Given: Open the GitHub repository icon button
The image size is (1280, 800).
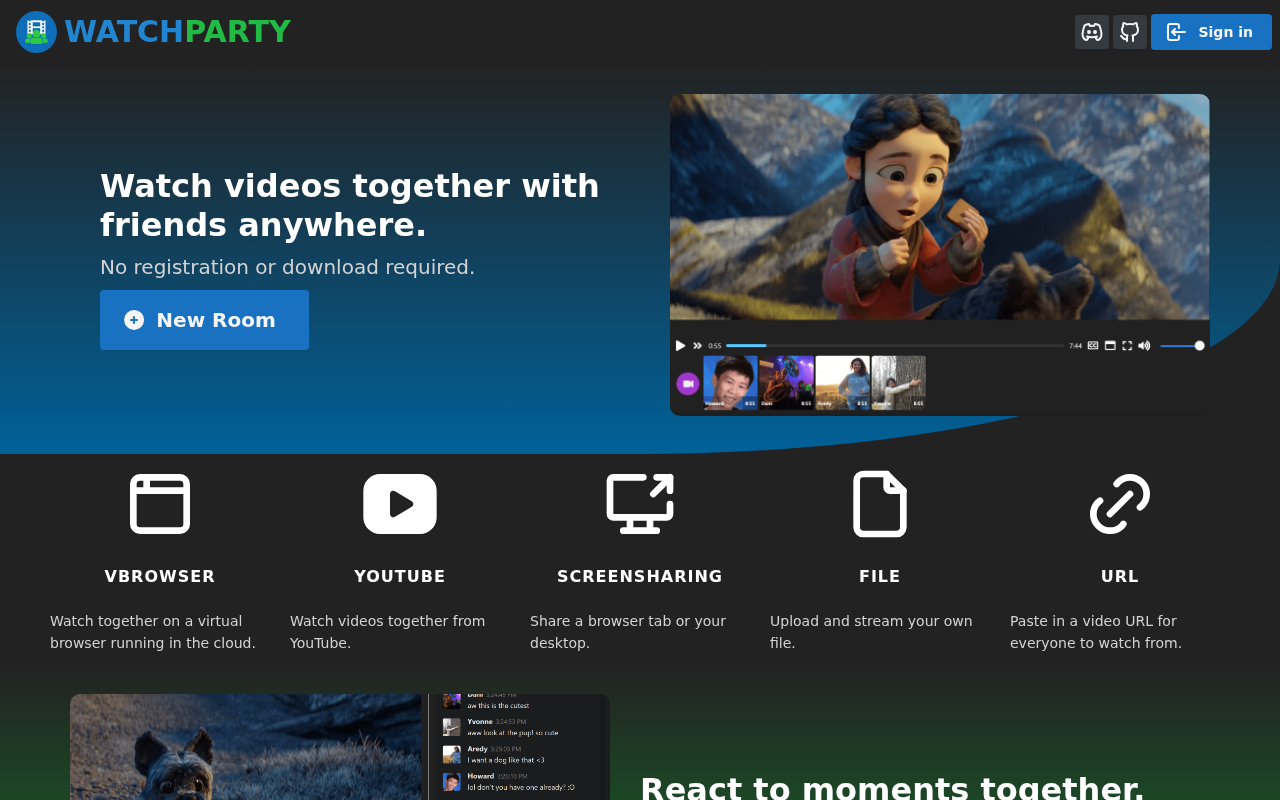Looking at the screenshot, I should tap(1130, 32).
